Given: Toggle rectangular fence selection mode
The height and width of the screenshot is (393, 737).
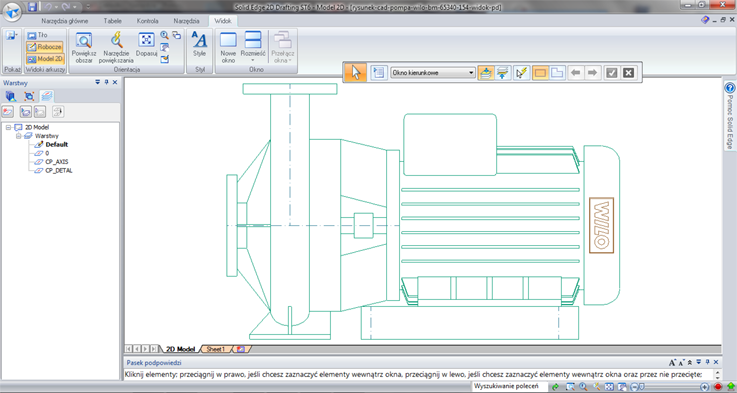Looking at the screenshot, I should coord(540,73).
